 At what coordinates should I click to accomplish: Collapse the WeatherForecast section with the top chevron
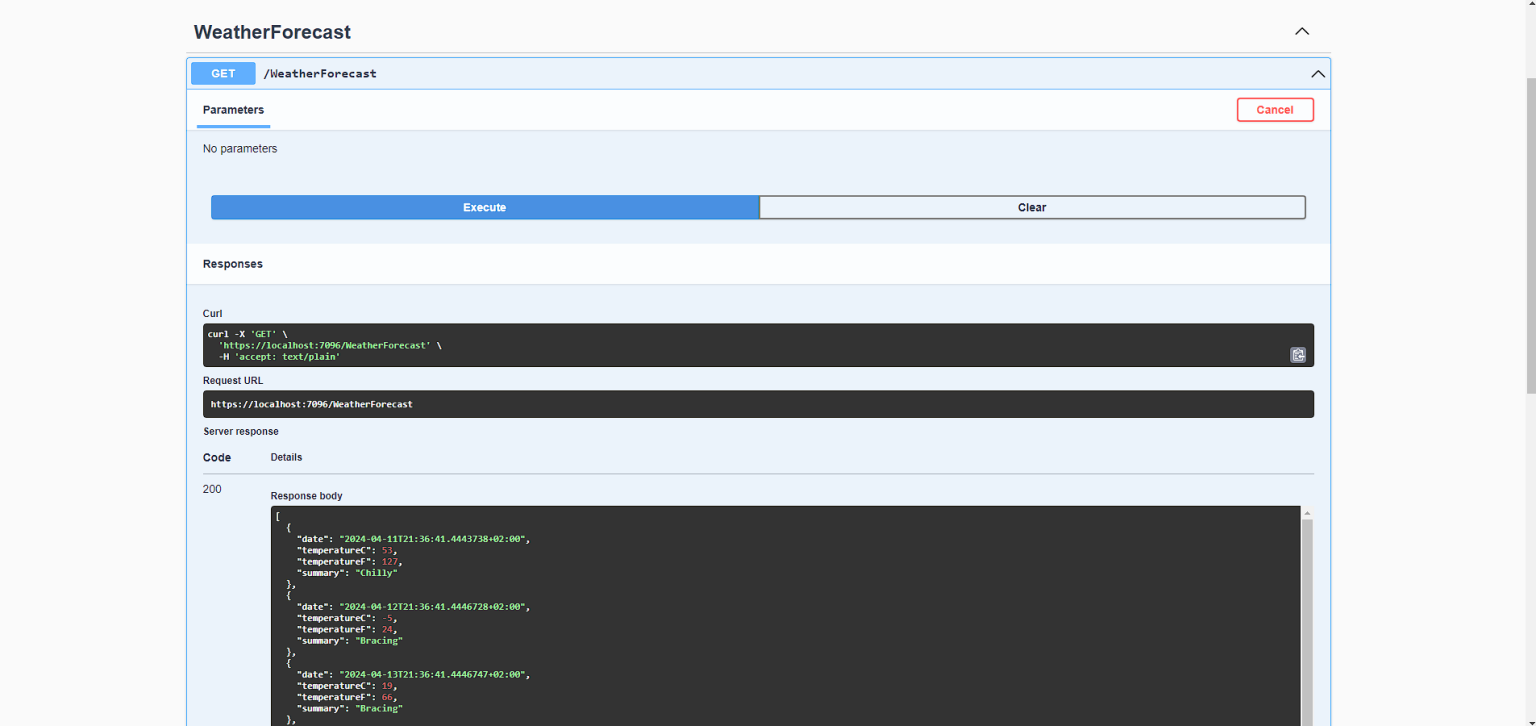click(x=1301, y=31)
